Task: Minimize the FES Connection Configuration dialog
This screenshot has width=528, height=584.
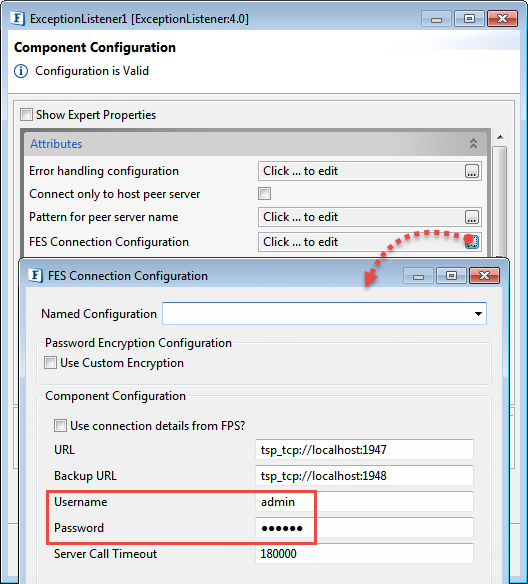Action: pyautogui.click(x=419, y=276)
